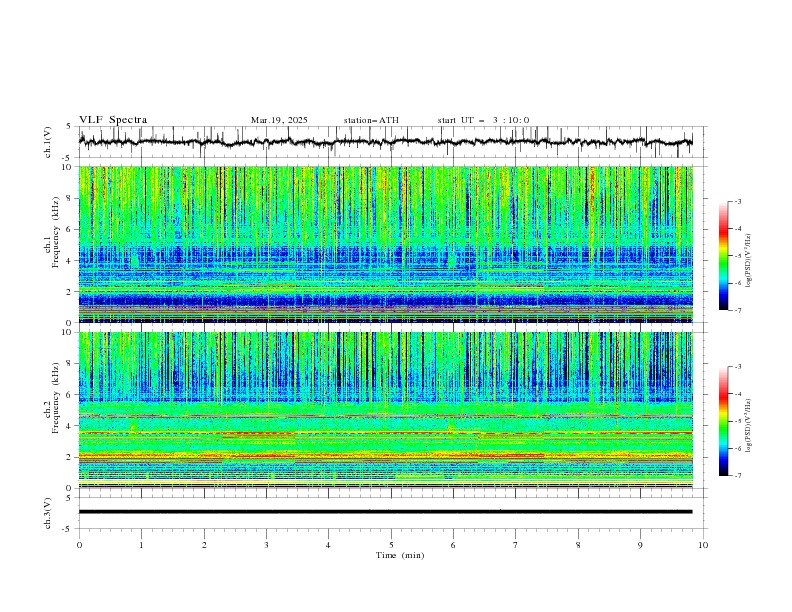Click the 'VLF Spectra' title text
Viewport: 792px width, 612px height.
tap(113, 120)
